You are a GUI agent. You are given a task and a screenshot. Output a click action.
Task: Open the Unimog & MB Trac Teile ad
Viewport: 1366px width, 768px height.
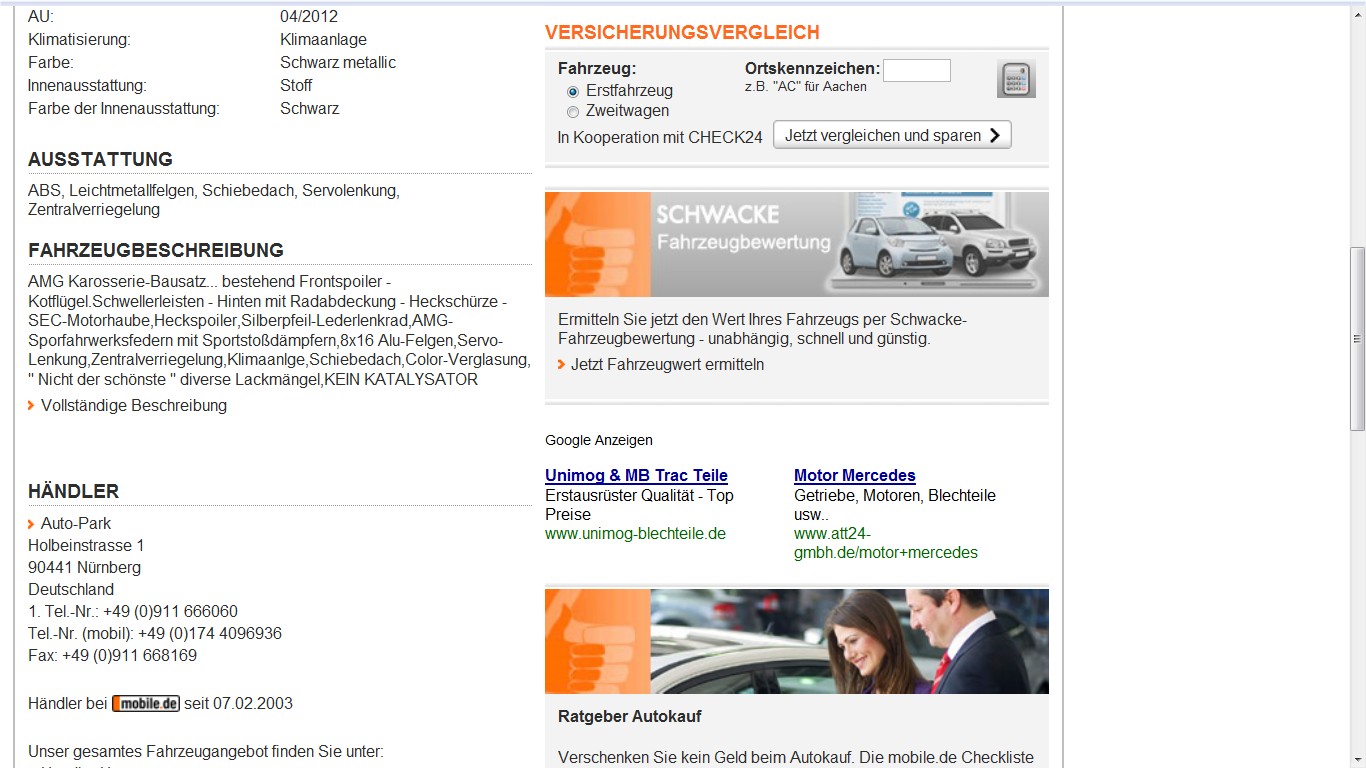coord(636,476)
